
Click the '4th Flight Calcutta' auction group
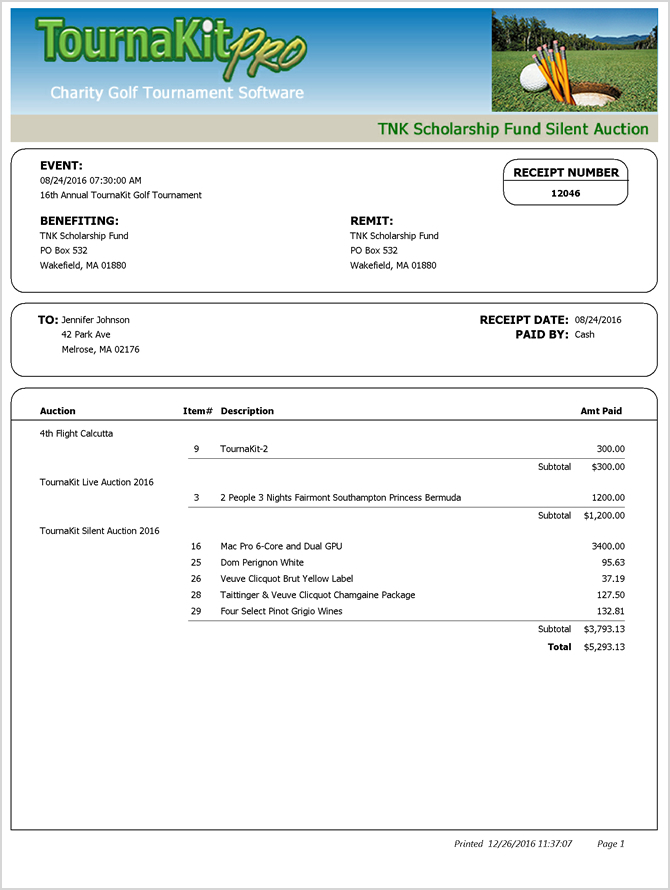76,434
